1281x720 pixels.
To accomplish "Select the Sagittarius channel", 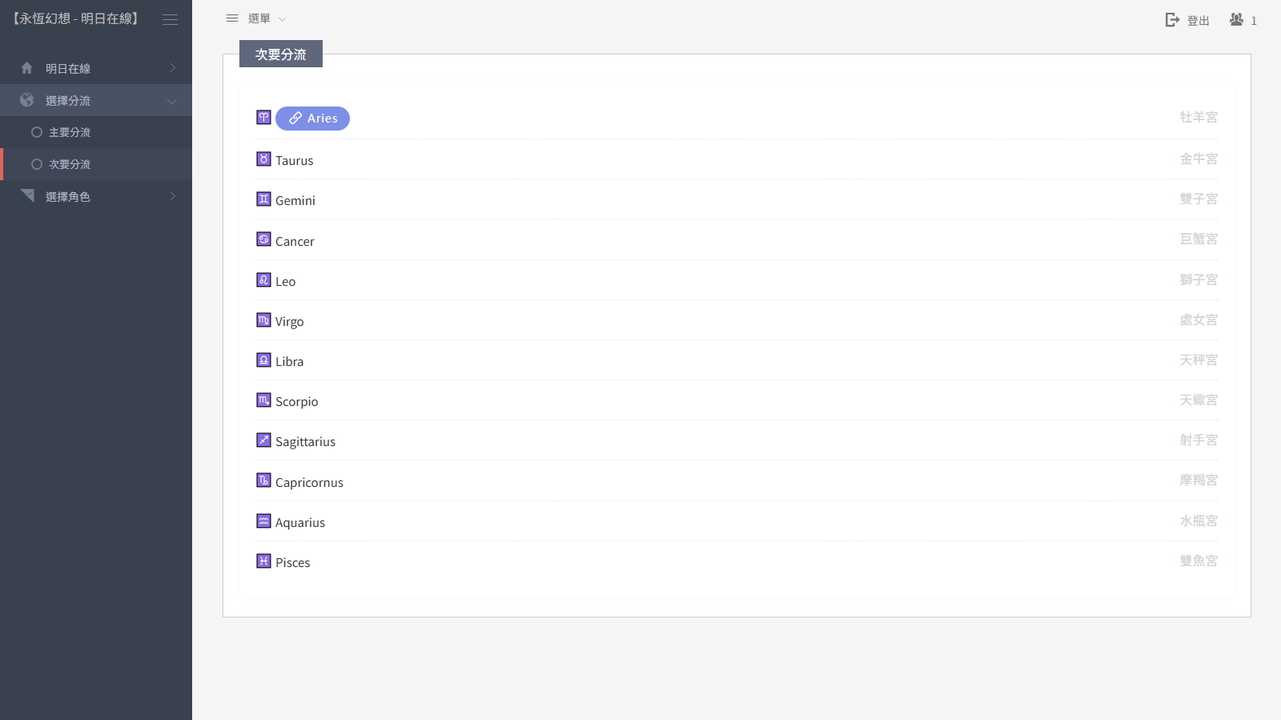I will point(305,441).
